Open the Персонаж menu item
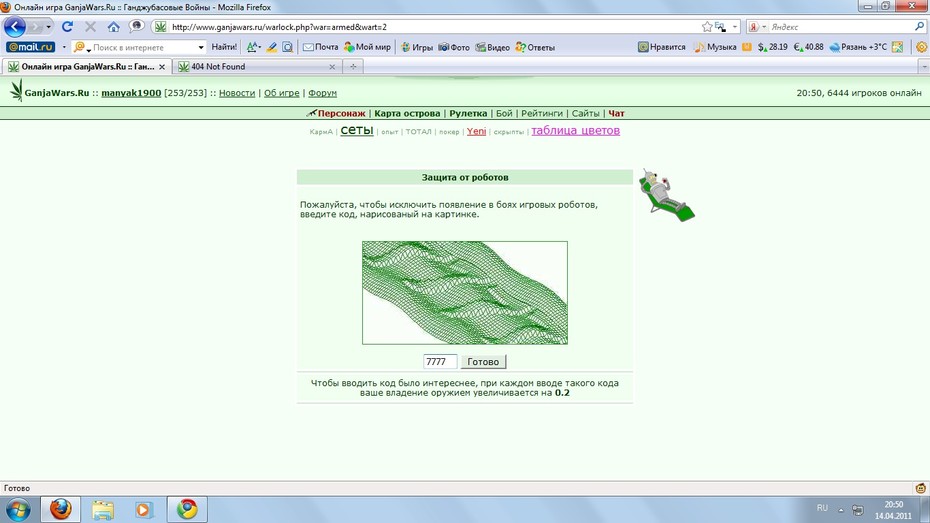Image resolution: width=930 pixels, height=523 pixels. [341, 113]
